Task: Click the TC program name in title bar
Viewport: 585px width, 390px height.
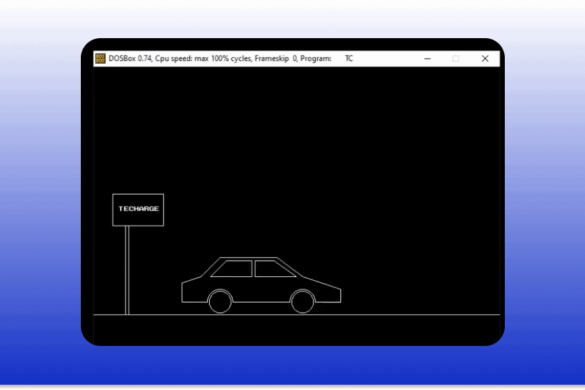Action: (x=348, y=59)
